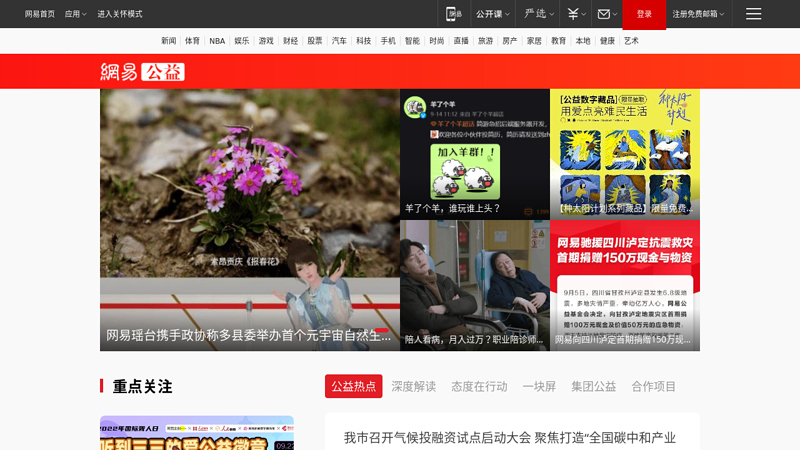Select the 深度解读 tab

coord(414,386)
